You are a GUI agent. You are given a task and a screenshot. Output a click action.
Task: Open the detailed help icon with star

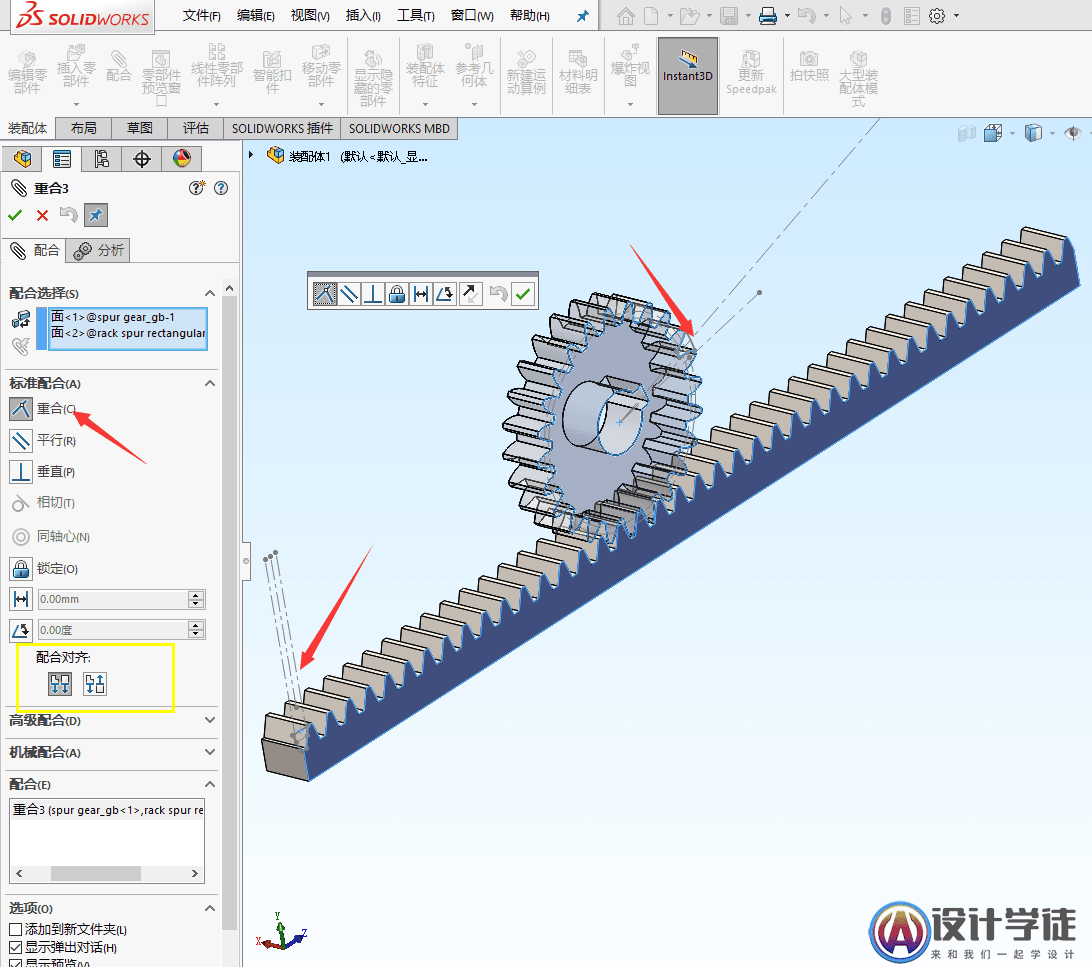click(x=197, y=188)
